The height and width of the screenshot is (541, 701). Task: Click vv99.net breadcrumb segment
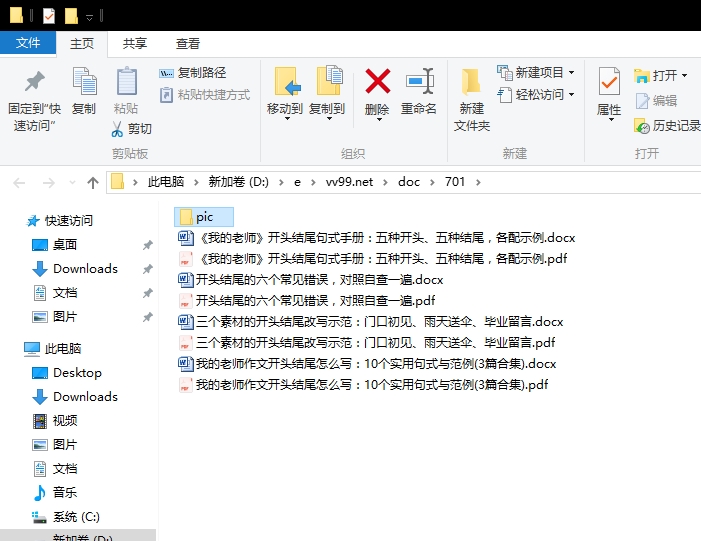[349, 182]
